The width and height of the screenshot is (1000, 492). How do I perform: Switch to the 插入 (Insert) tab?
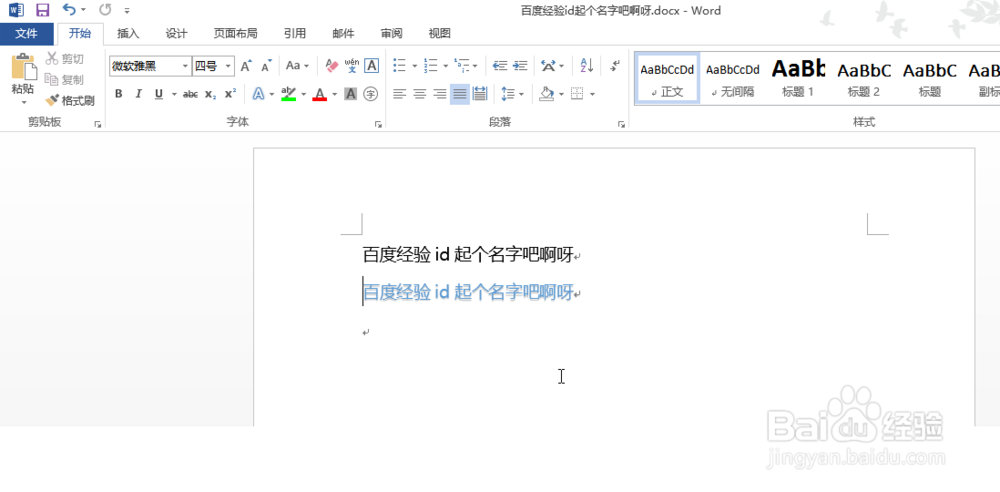[128, 34]
